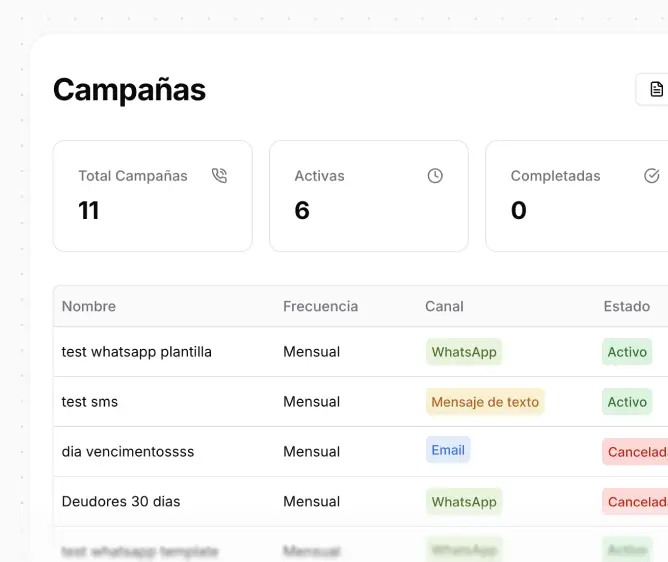Image resolution: width=668 pixels, height=562 pixels.
Task: Open the Completadas summary card
Action: 576,196
